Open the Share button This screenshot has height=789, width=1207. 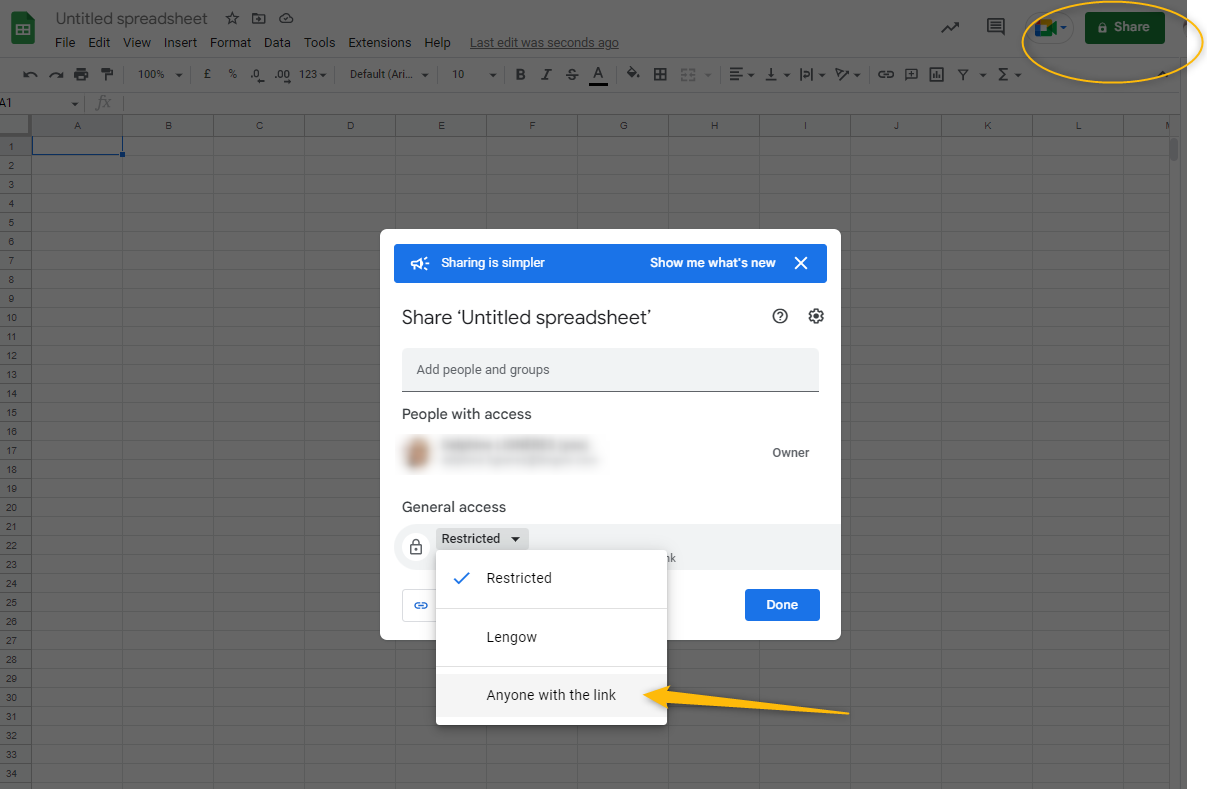pyautogui.click(x=1124, y=27)
